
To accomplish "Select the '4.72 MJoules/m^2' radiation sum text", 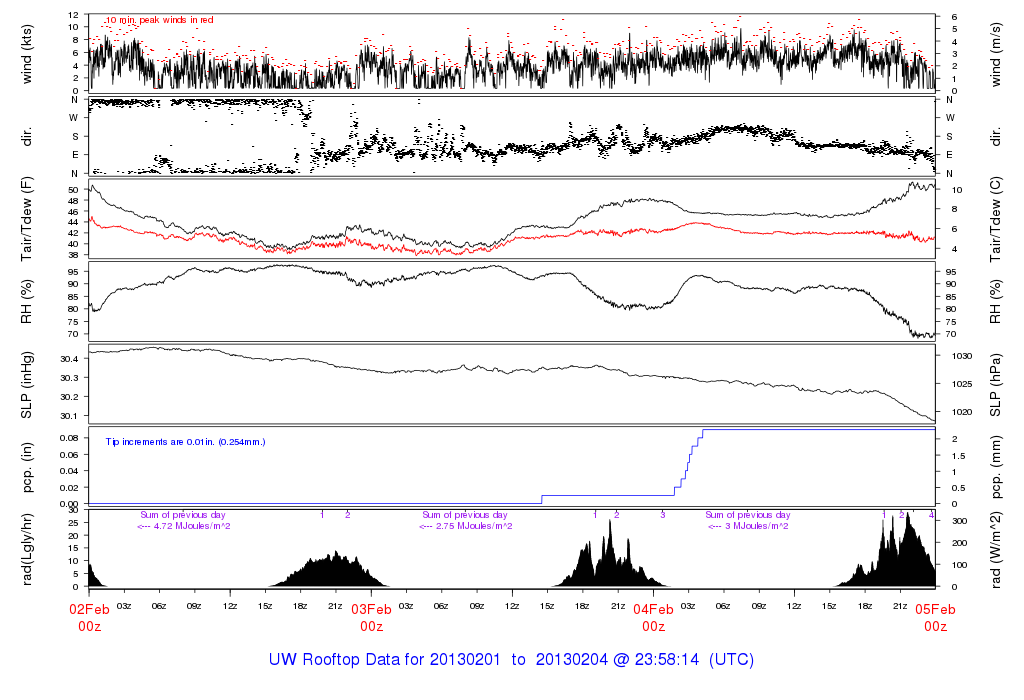I will point(192,526).
